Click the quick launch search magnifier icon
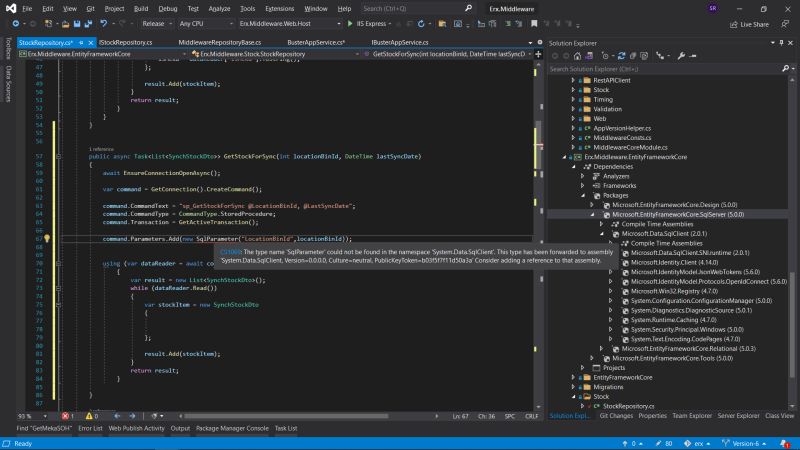Viewport: 800px width, 450px height. (468, 8)
